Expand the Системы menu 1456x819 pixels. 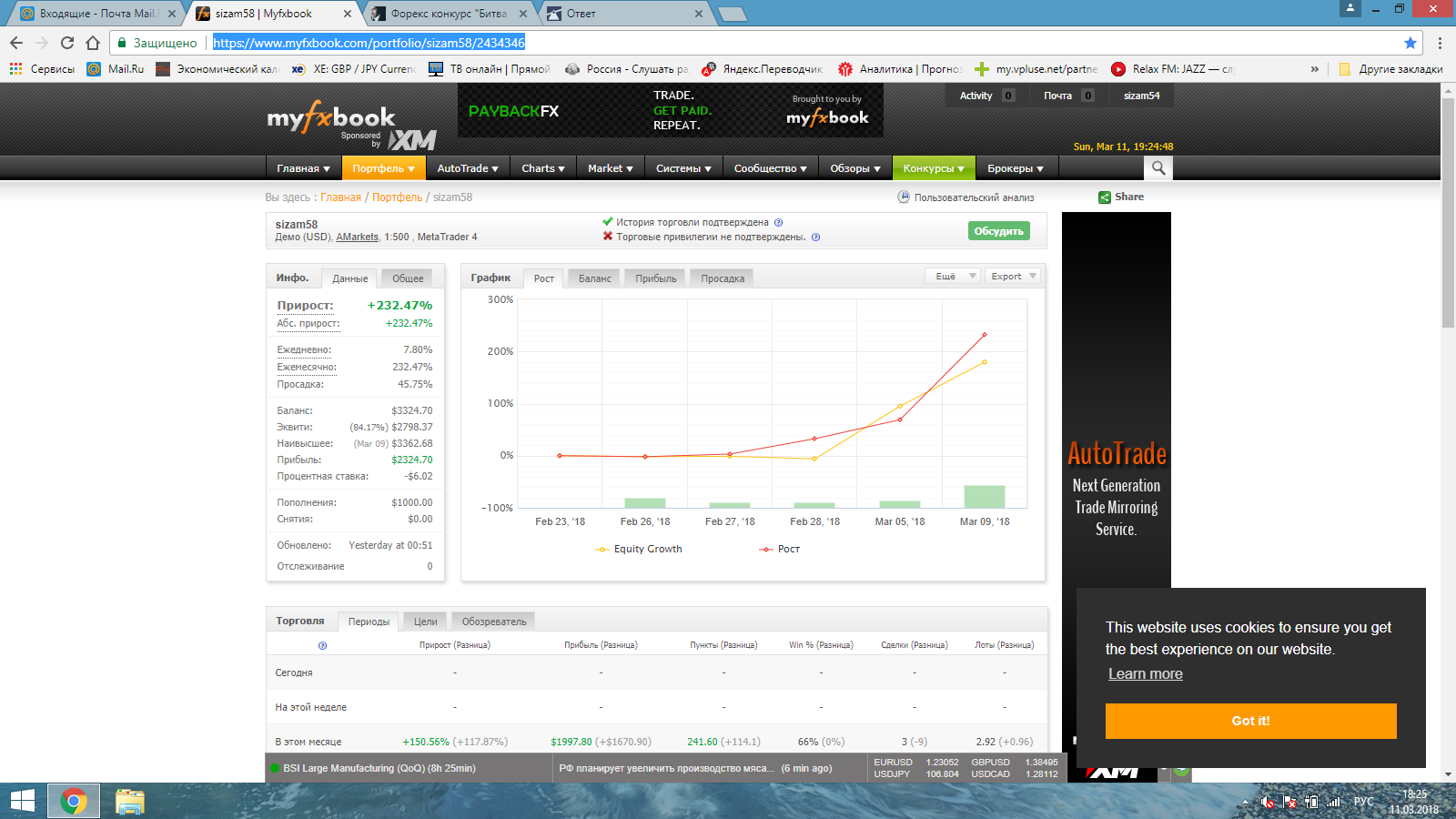tap(683, 168)
